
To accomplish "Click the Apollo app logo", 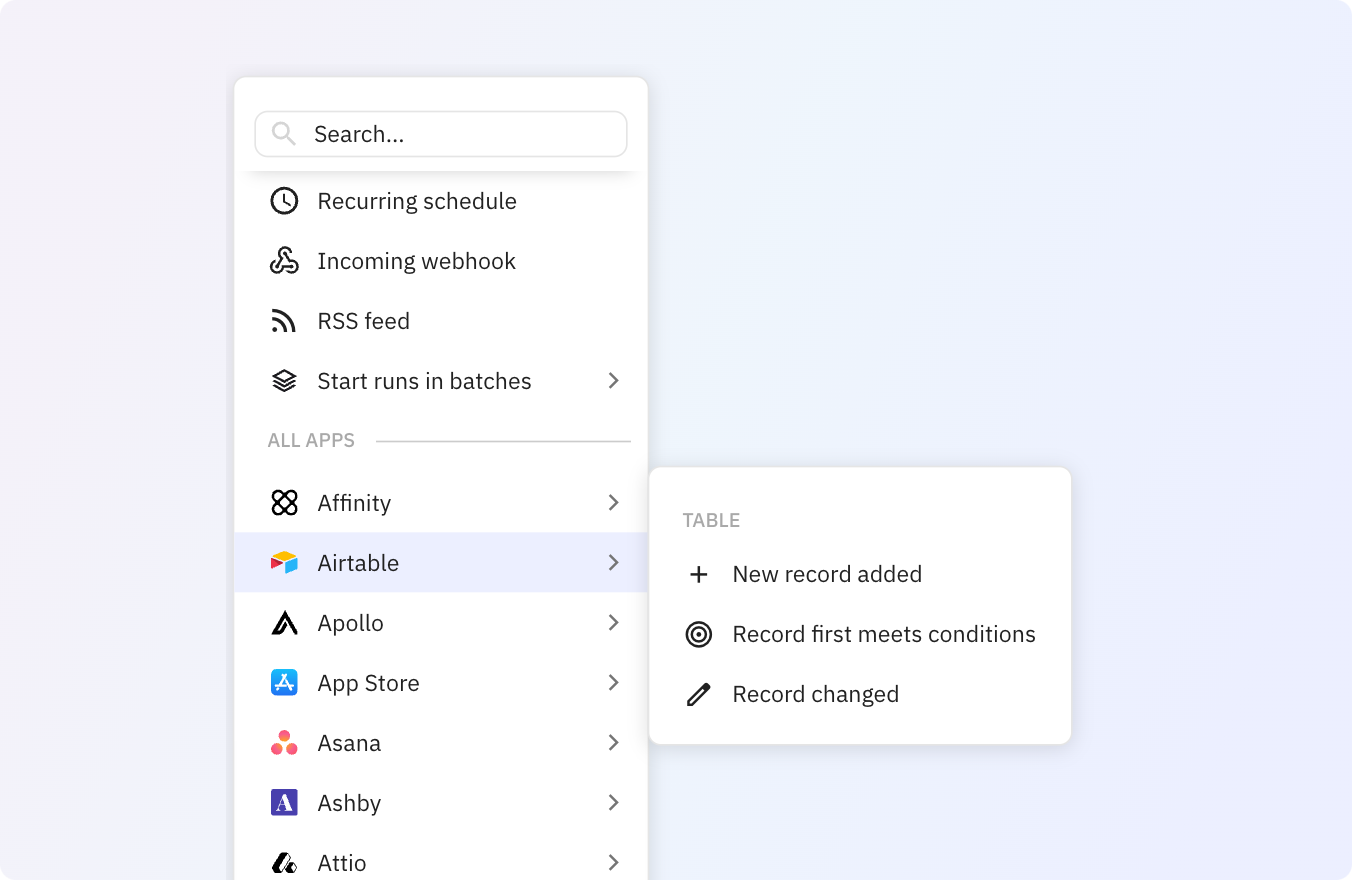I will point(284,623).
